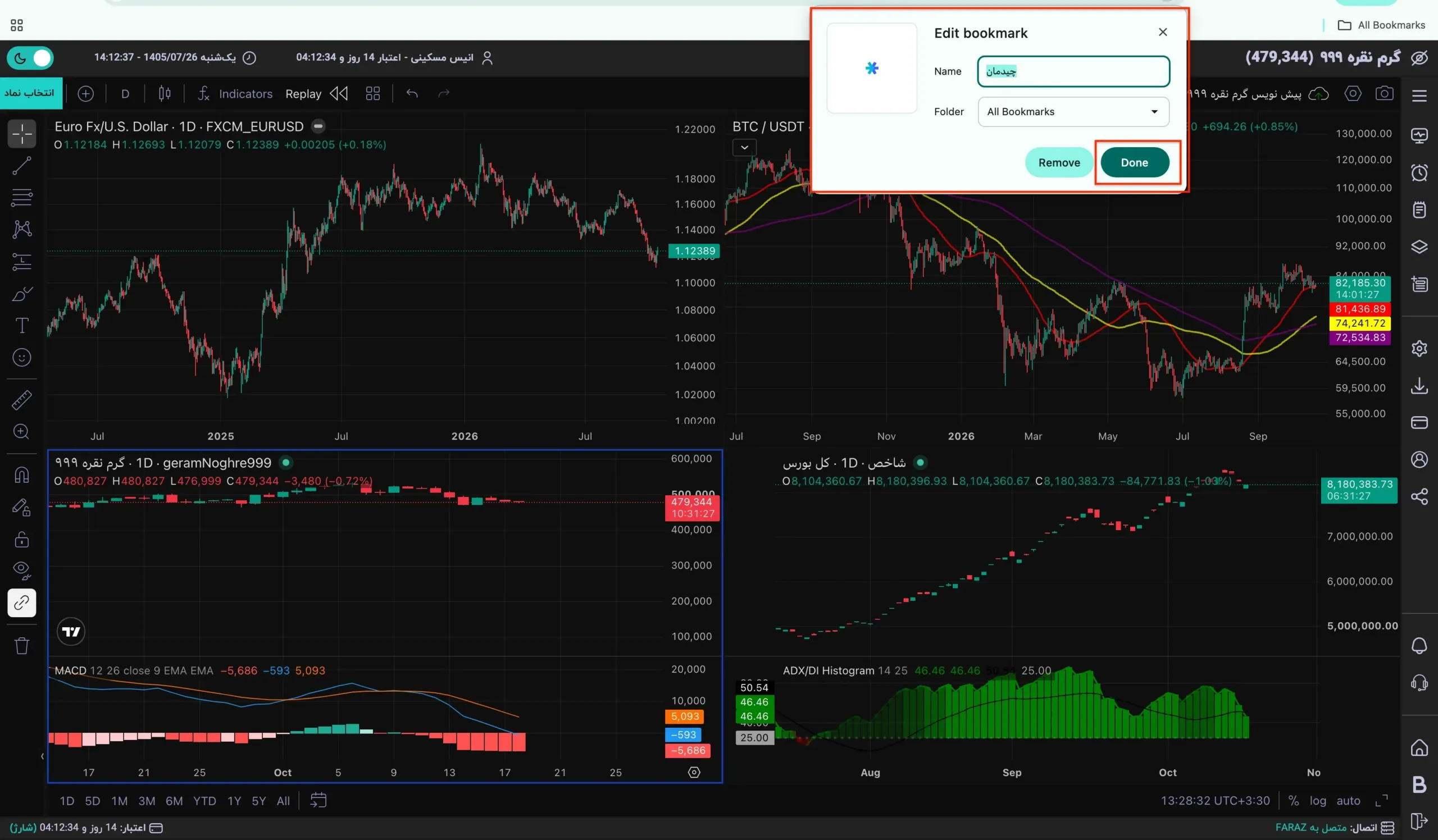Viewport: 1438px width, 840px height.
Task: Toggle lock all drawings
Action: coord(22,539)
